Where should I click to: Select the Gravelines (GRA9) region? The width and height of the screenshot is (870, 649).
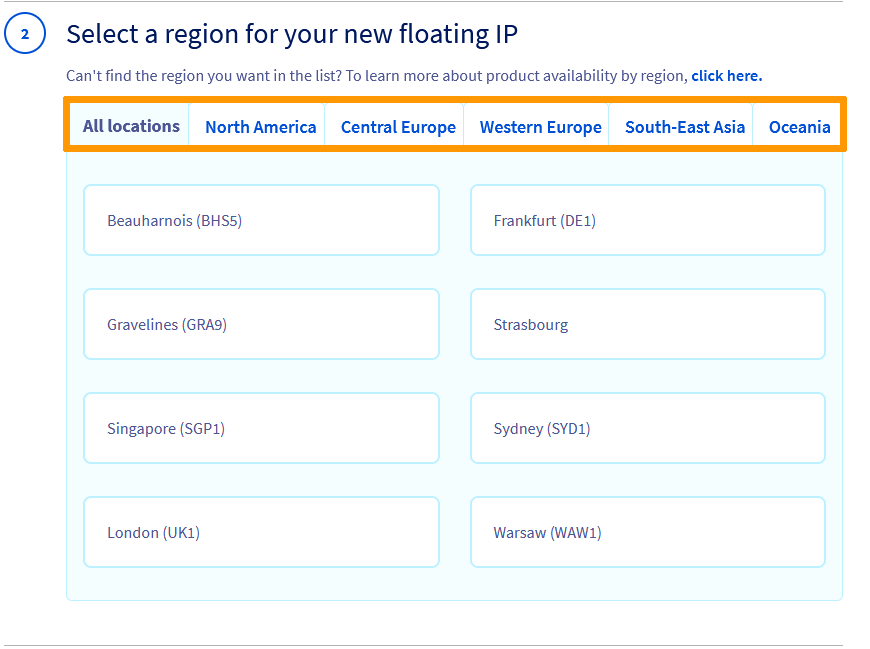click(x=261, y=324)
